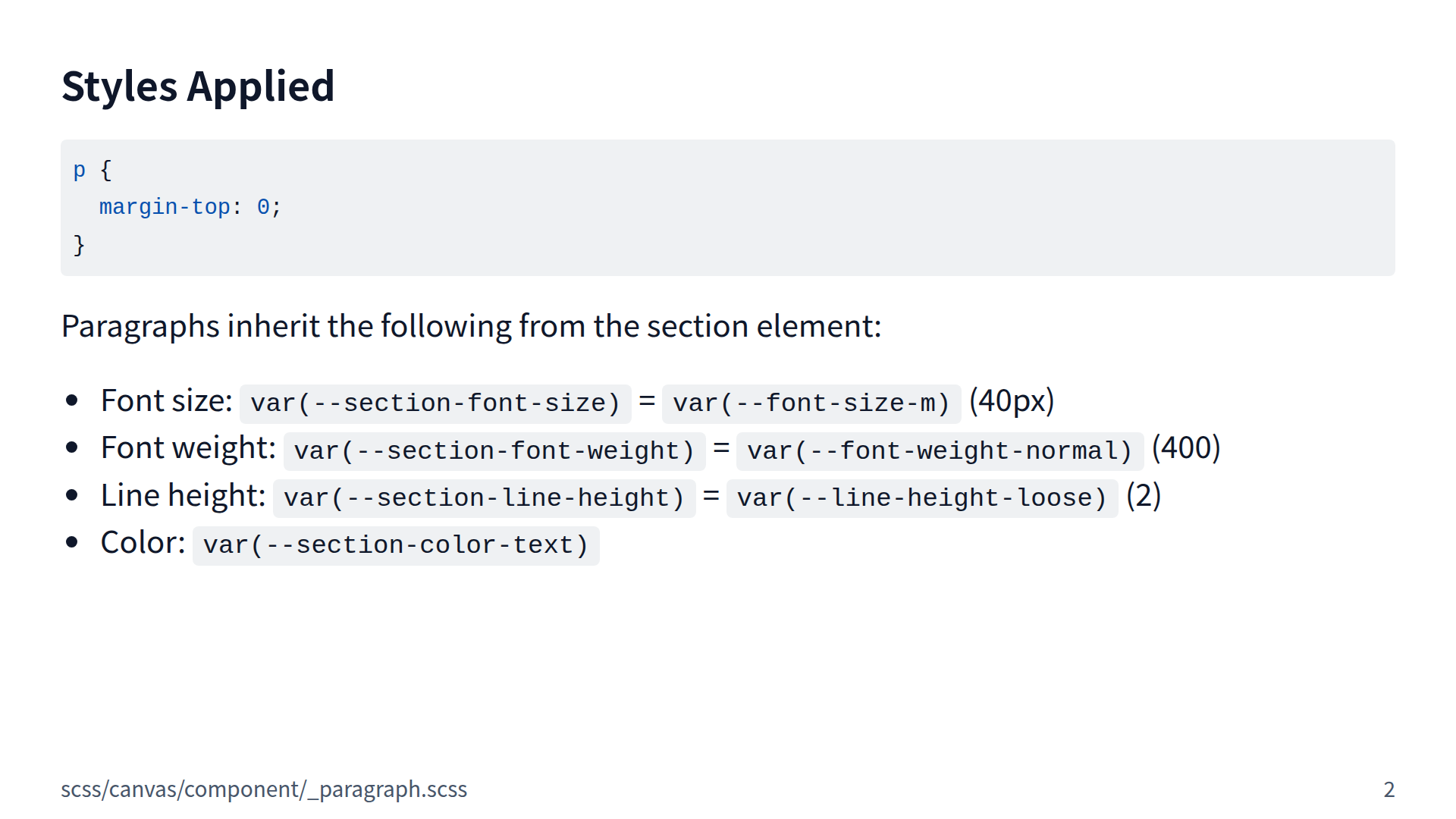Click the "Color:" bullet label
The image size is (1456, 819).
[x=143, y=543]
